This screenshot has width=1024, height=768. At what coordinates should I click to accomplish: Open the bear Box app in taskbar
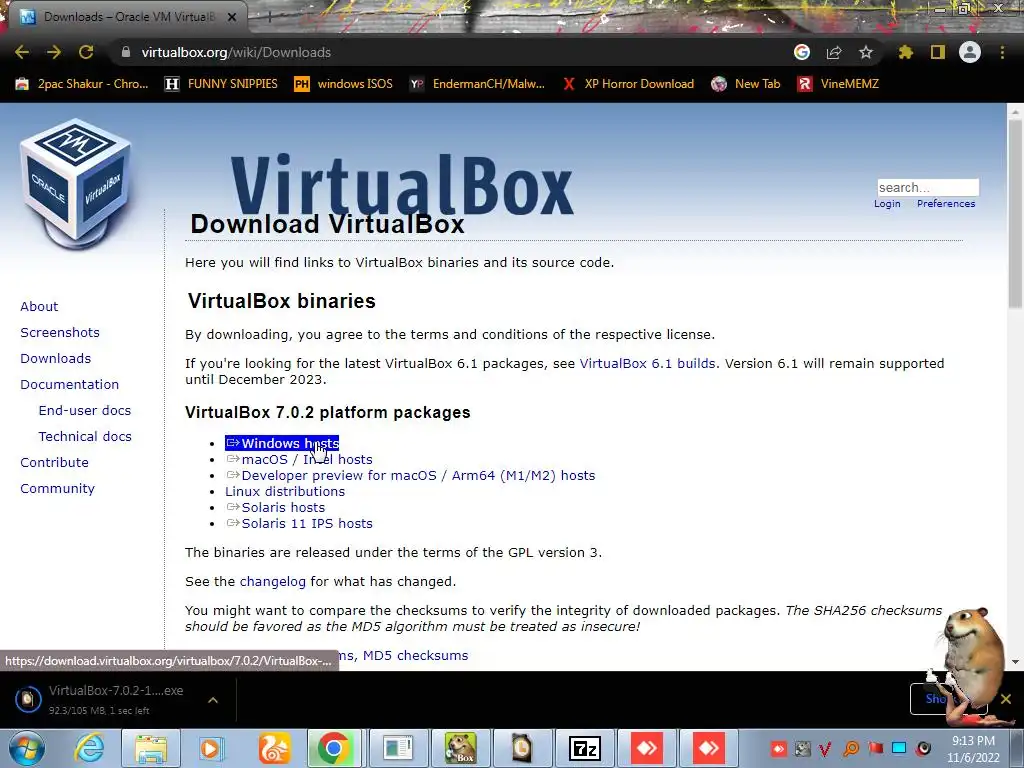(460, 748)
